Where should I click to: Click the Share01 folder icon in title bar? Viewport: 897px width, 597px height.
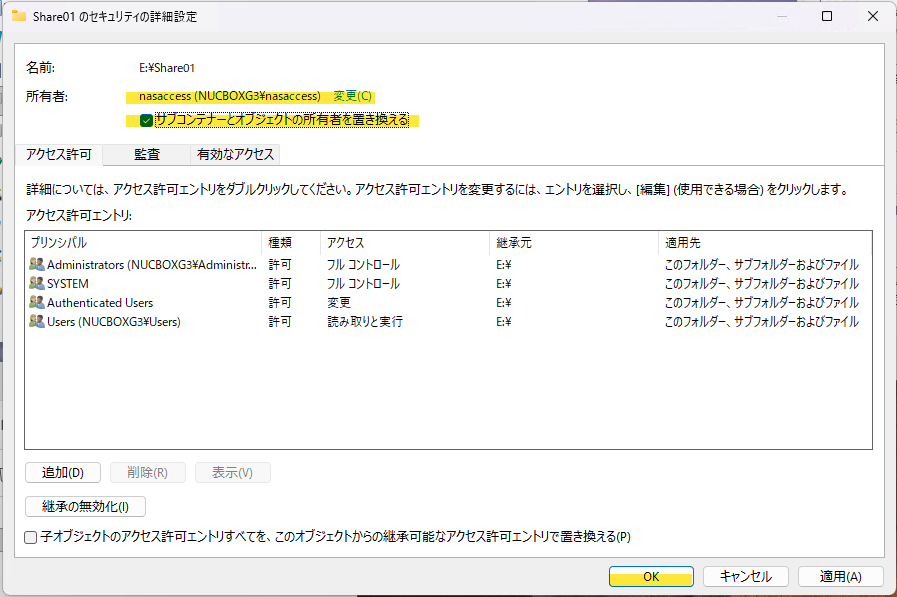point(18,16)
